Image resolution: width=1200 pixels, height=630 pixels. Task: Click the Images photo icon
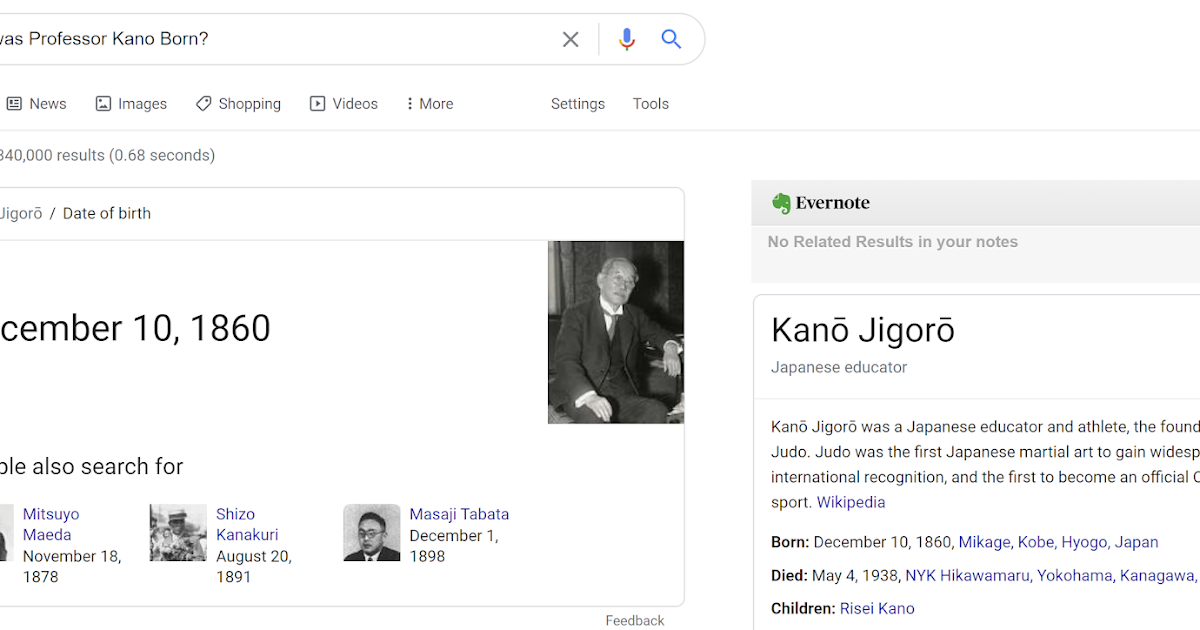click(x=103, y=103)
